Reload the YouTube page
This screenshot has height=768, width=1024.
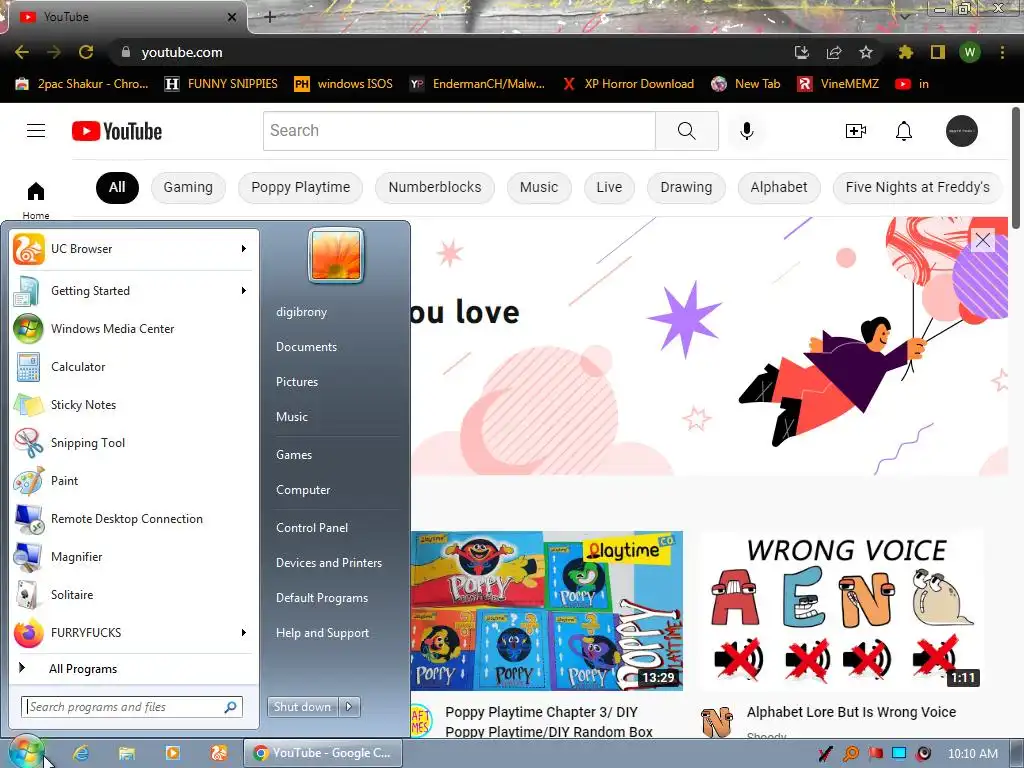[x=86, y=52]
